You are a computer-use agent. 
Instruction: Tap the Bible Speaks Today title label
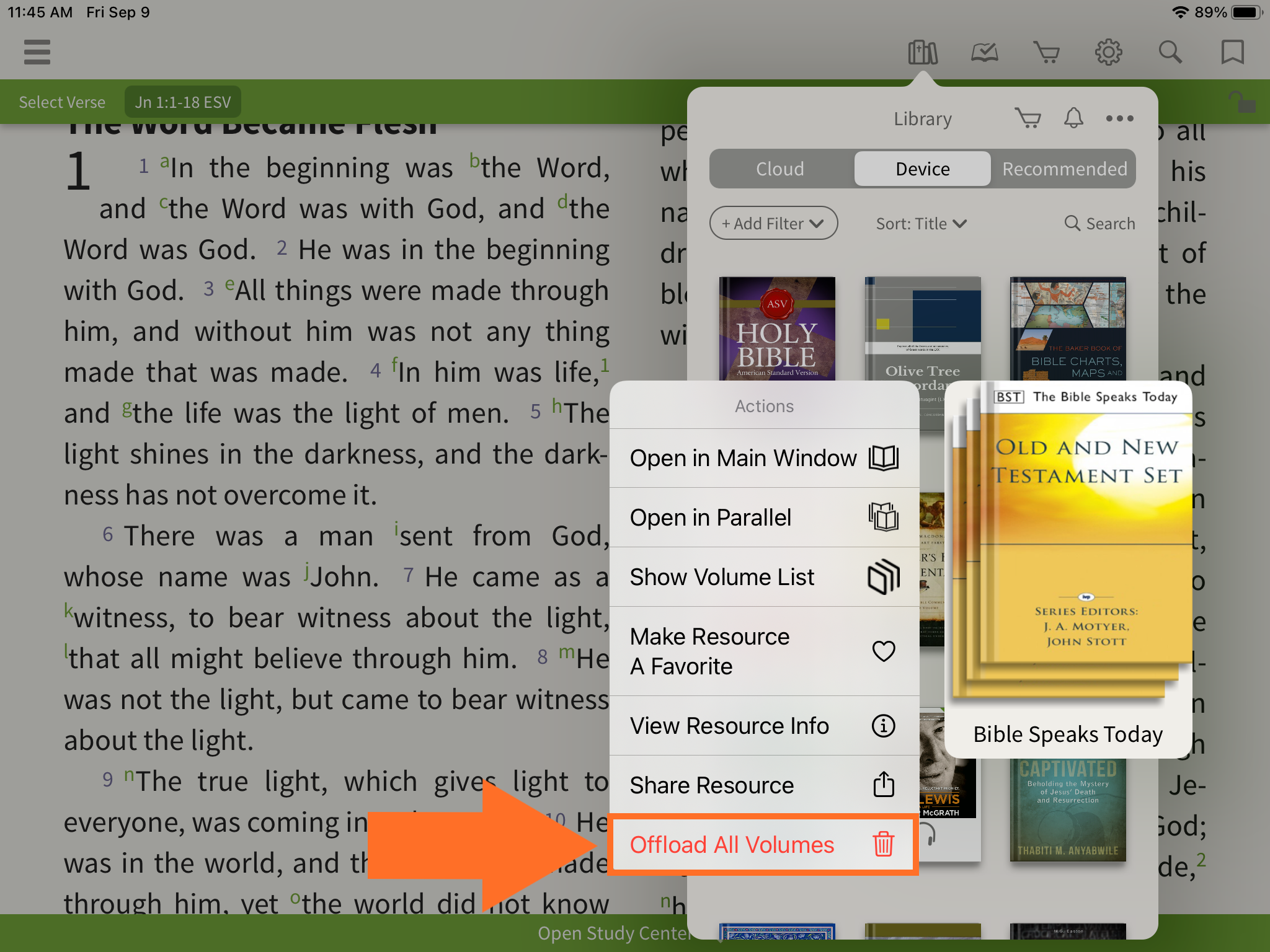click(1068, 734)
